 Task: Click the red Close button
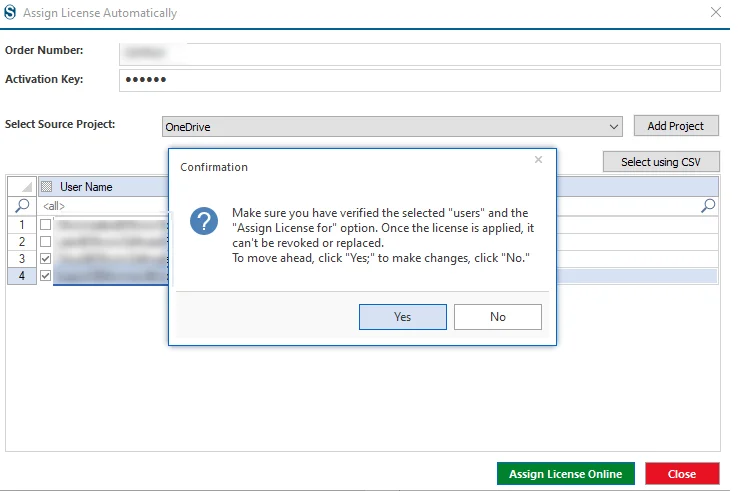682,473
